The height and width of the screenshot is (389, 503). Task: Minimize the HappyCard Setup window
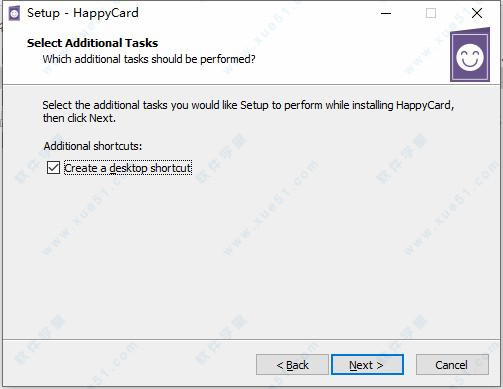[386, 13]
